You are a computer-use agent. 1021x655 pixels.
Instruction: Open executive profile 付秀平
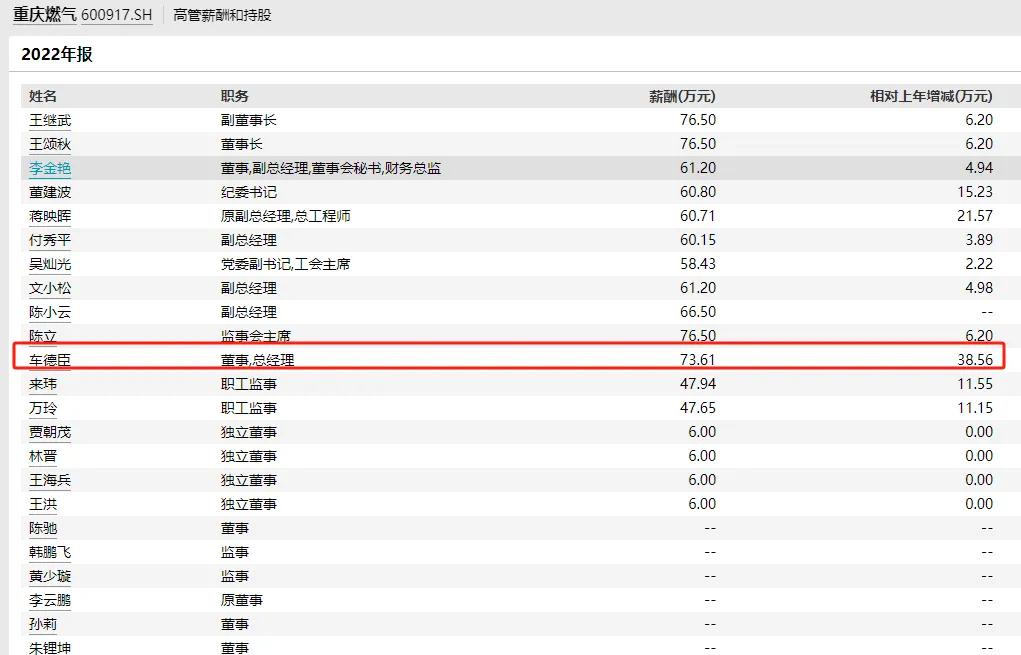[x=50, y=240]
